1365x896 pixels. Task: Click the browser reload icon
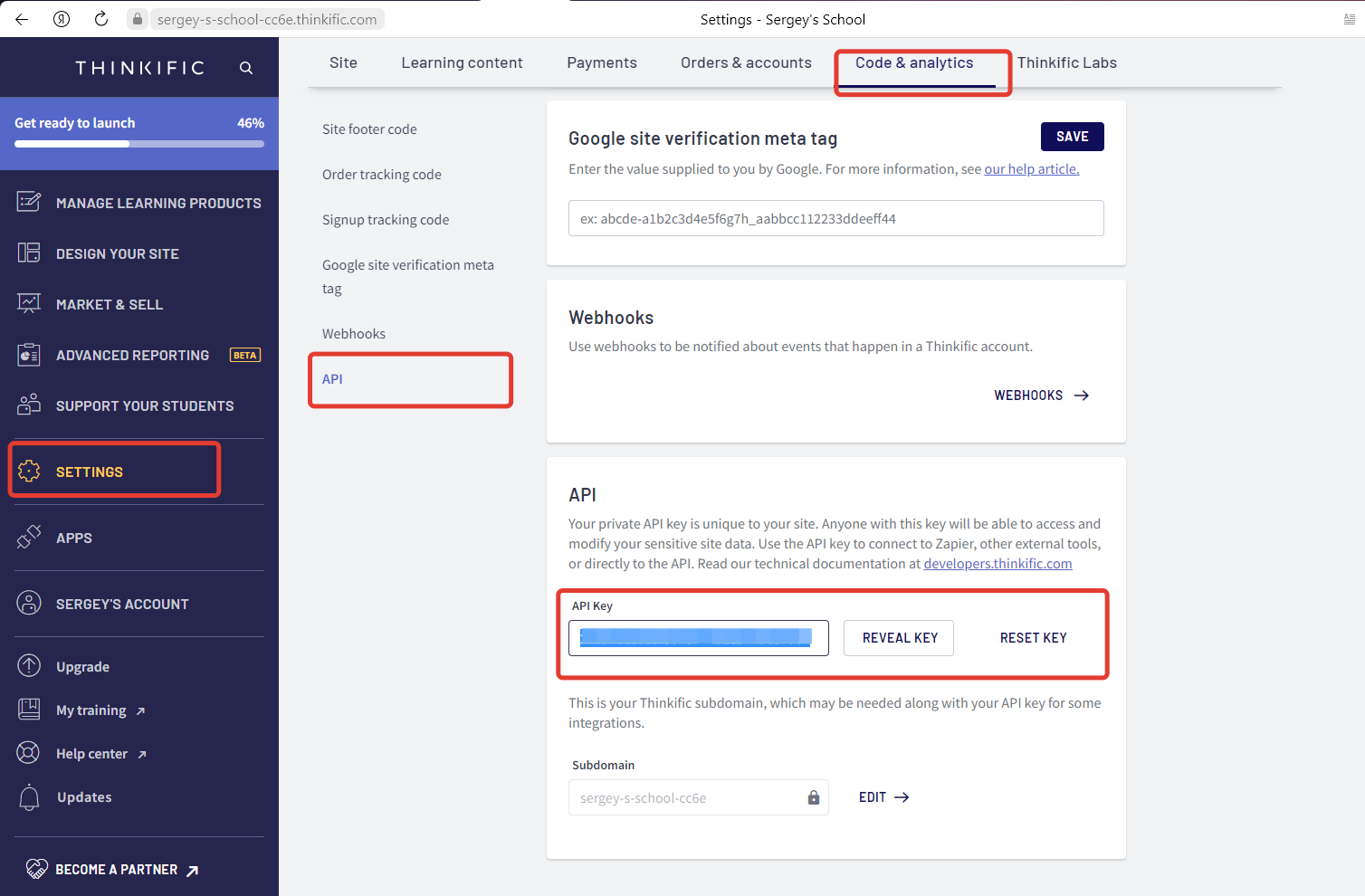101,19
